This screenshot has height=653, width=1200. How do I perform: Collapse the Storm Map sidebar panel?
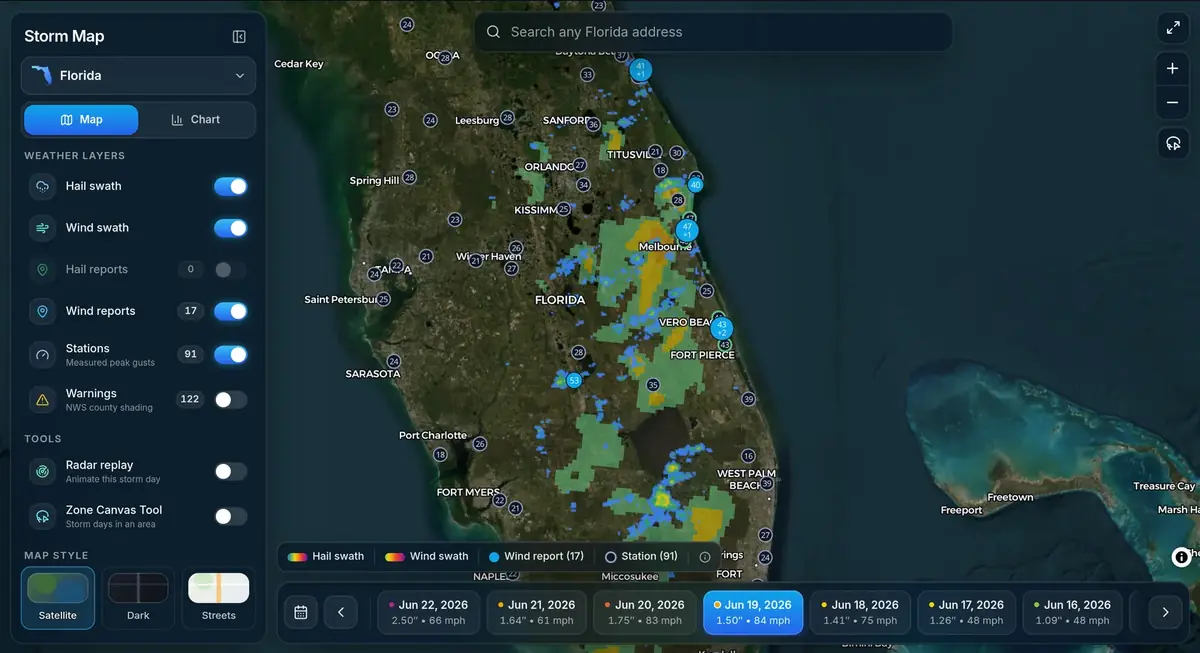239,37
